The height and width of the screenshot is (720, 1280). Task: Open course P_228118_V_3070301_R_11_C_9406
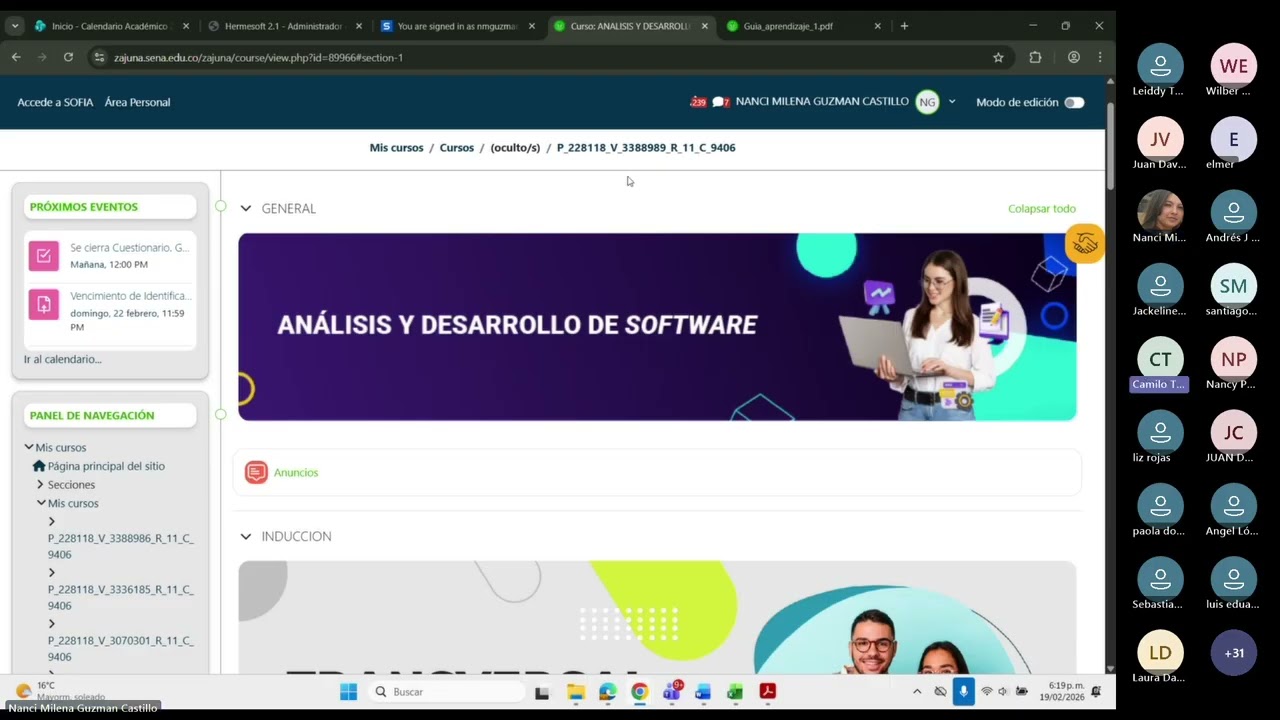[x=120, y=648]
